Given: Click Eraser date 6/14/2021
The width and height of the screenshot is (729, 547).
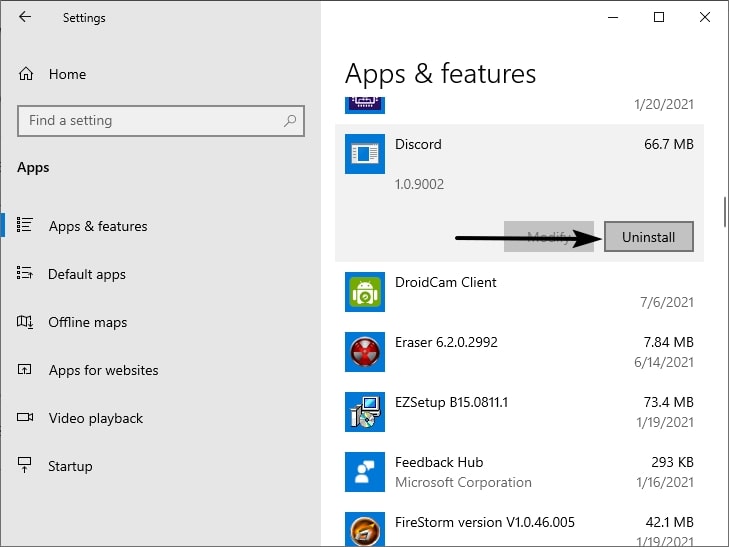Looking at the screenshot, I should click(664, 362).
